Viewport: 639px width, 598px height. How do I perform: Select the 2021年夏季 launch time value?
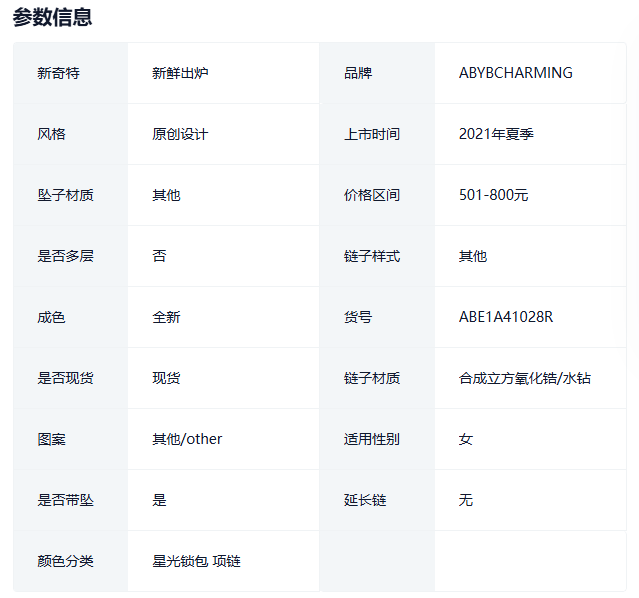point(496,134)
